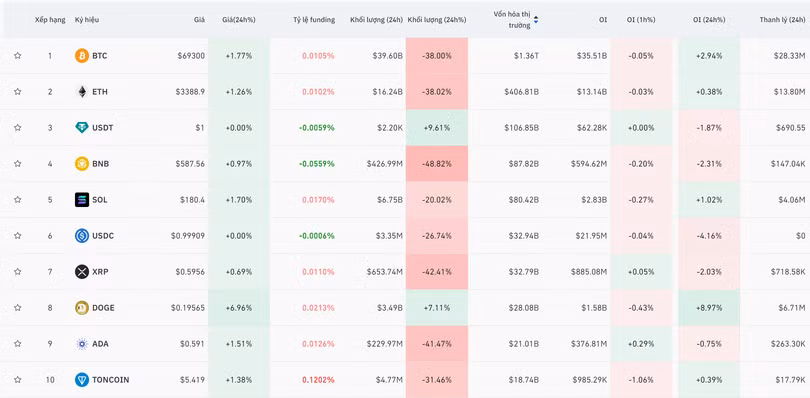
Task: Open the ETH symbol link
Action: [100, 91]
